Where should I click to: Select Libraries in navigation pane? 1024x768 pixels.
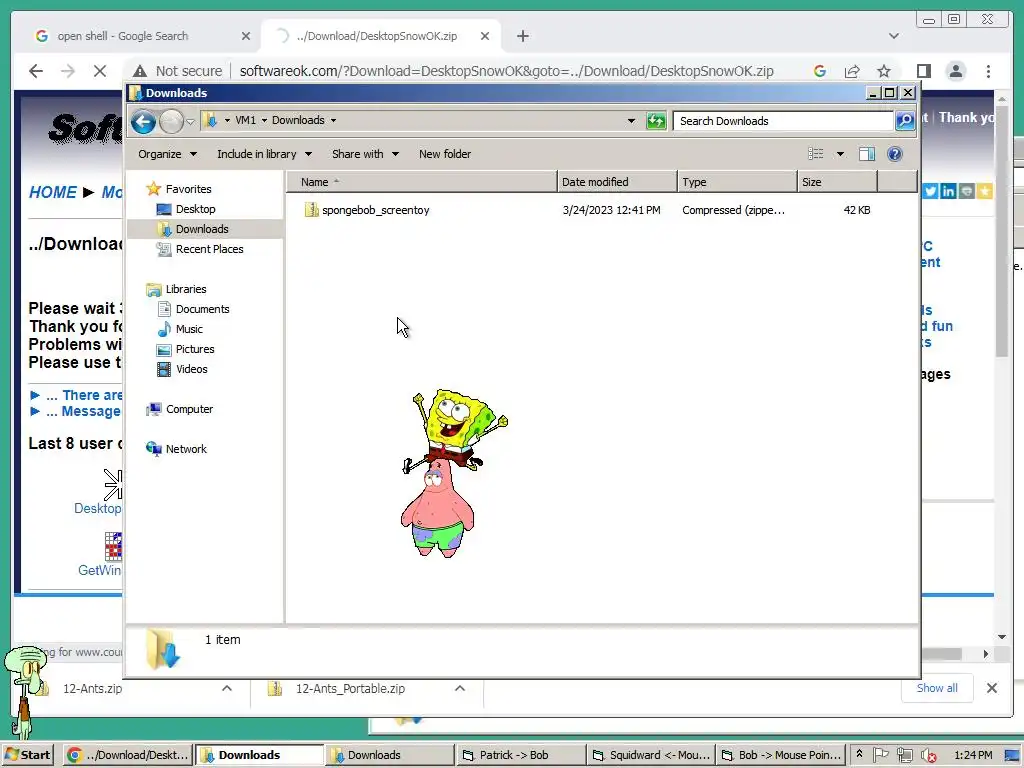185,289
